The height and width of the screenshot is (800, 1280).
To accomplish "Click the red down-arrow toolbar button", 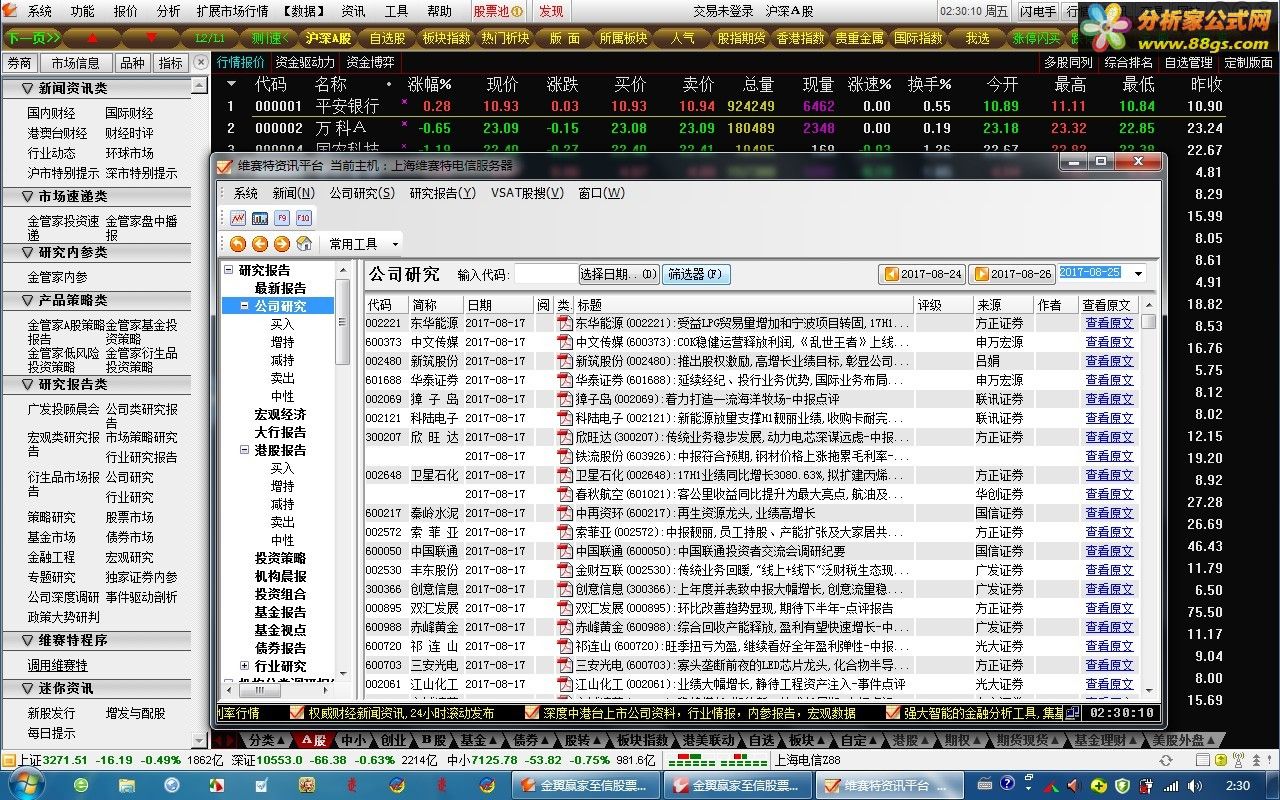I will coord(152,38).
